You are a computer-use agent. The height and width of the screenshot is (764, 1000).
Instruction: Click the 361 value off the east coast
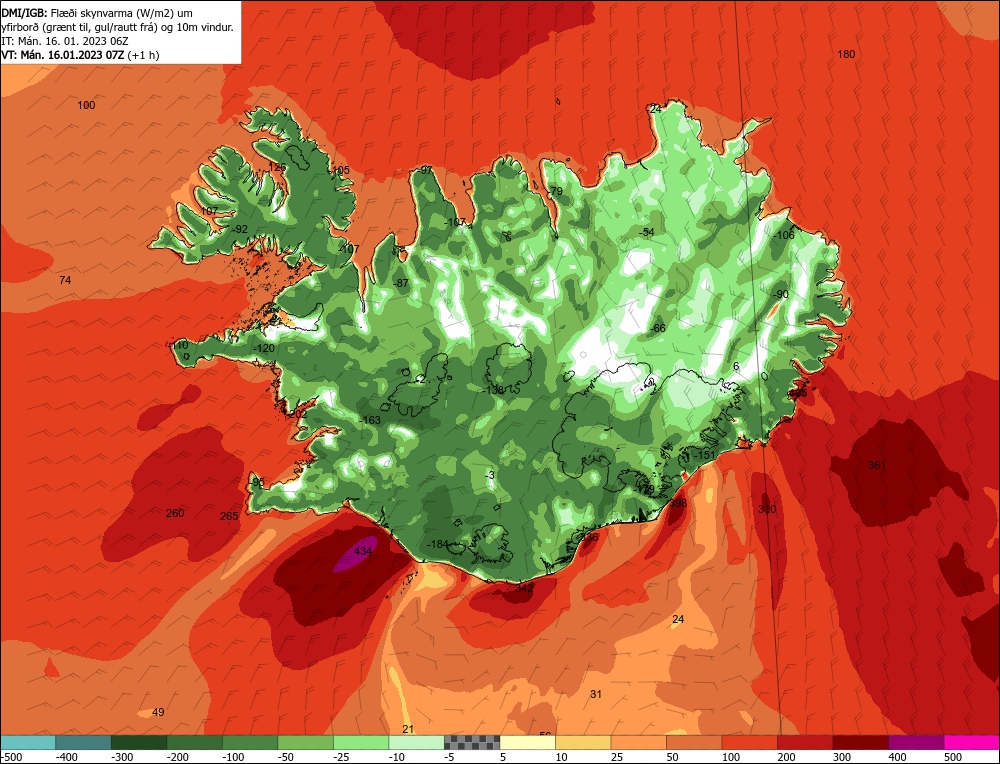tap(877, 465)
